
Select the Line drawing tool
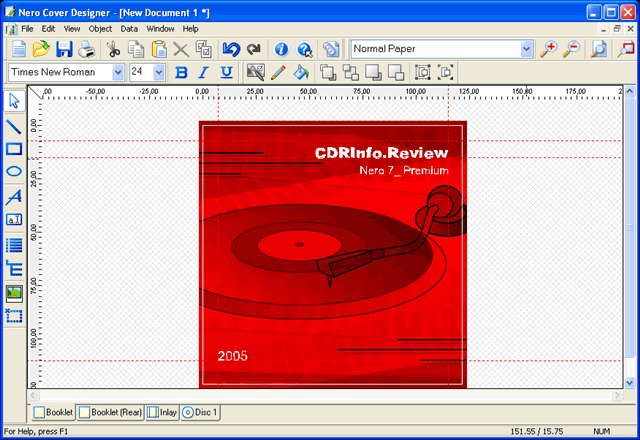point(14,127)
